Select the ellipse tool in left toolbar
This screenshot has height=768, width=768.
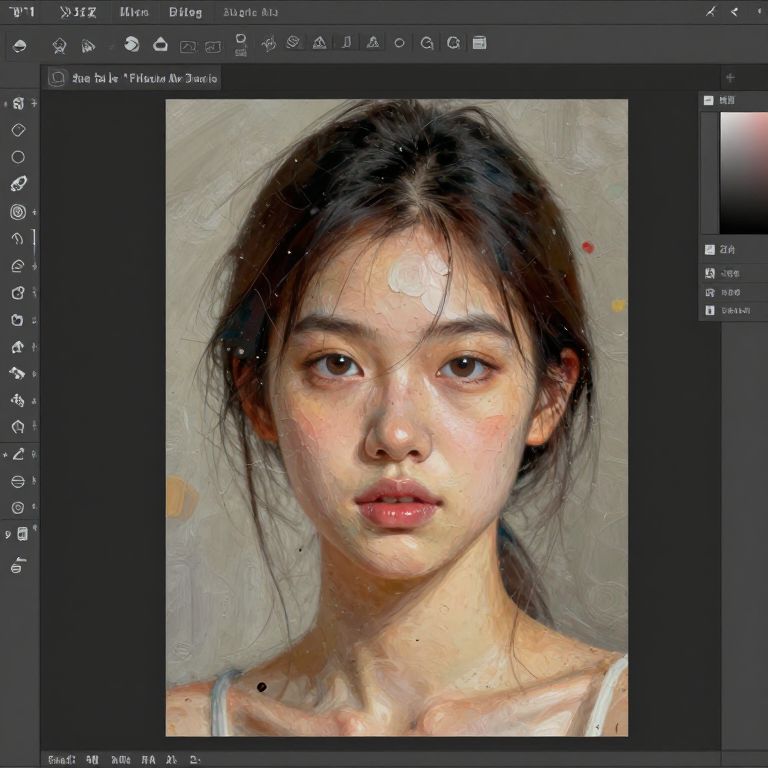(x=18, y=157)
